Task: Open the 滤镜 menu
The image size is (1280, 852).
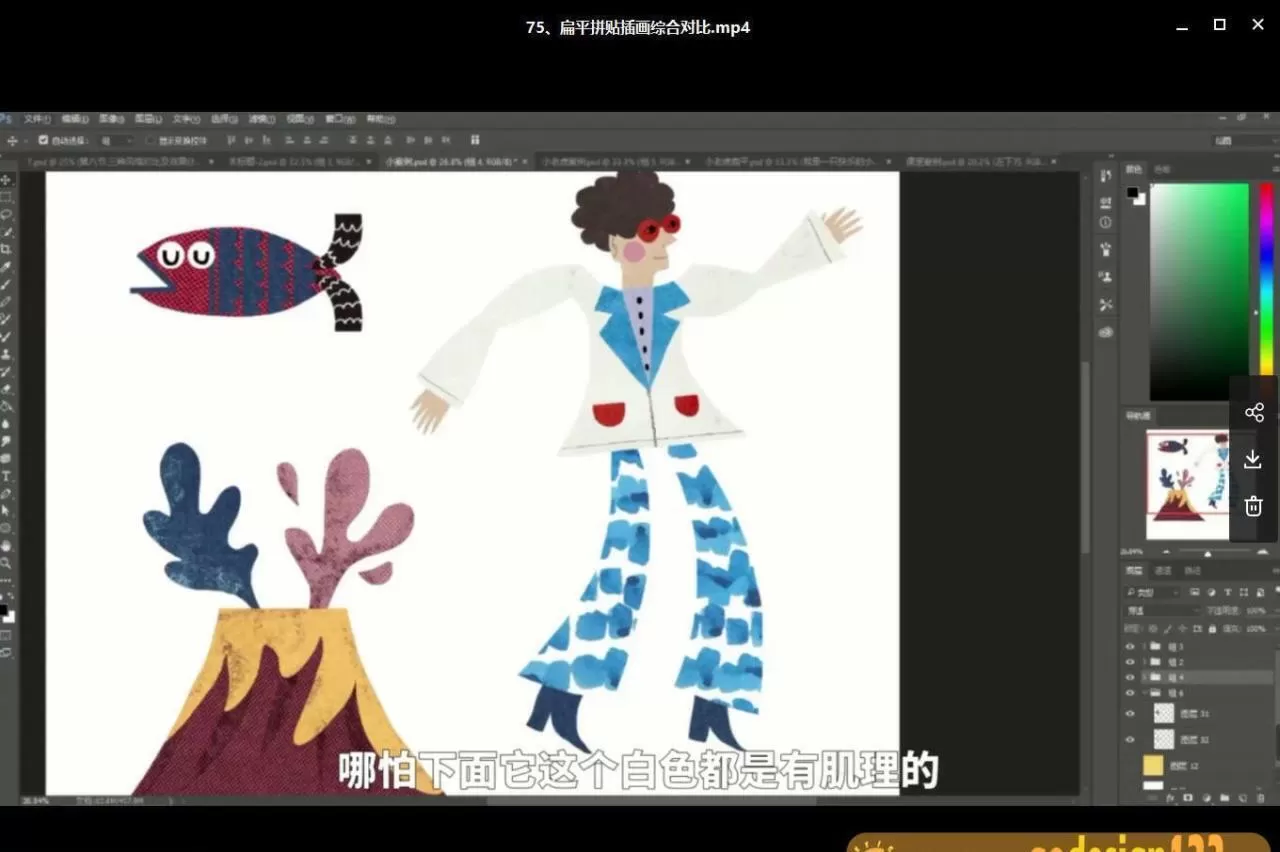Action: 262,118
